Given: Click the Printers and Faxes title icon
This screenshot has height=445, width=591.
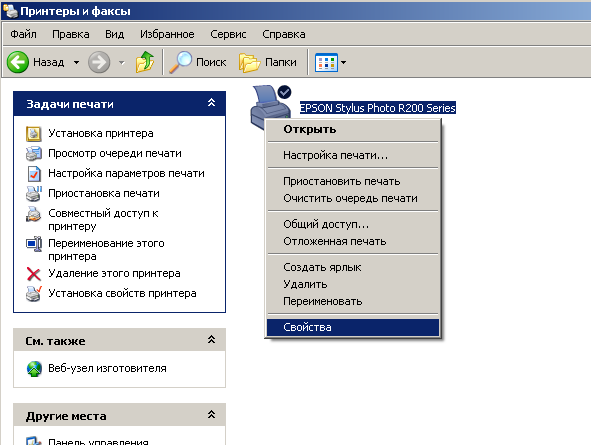Looking at the screenshot, I should 10,11.
